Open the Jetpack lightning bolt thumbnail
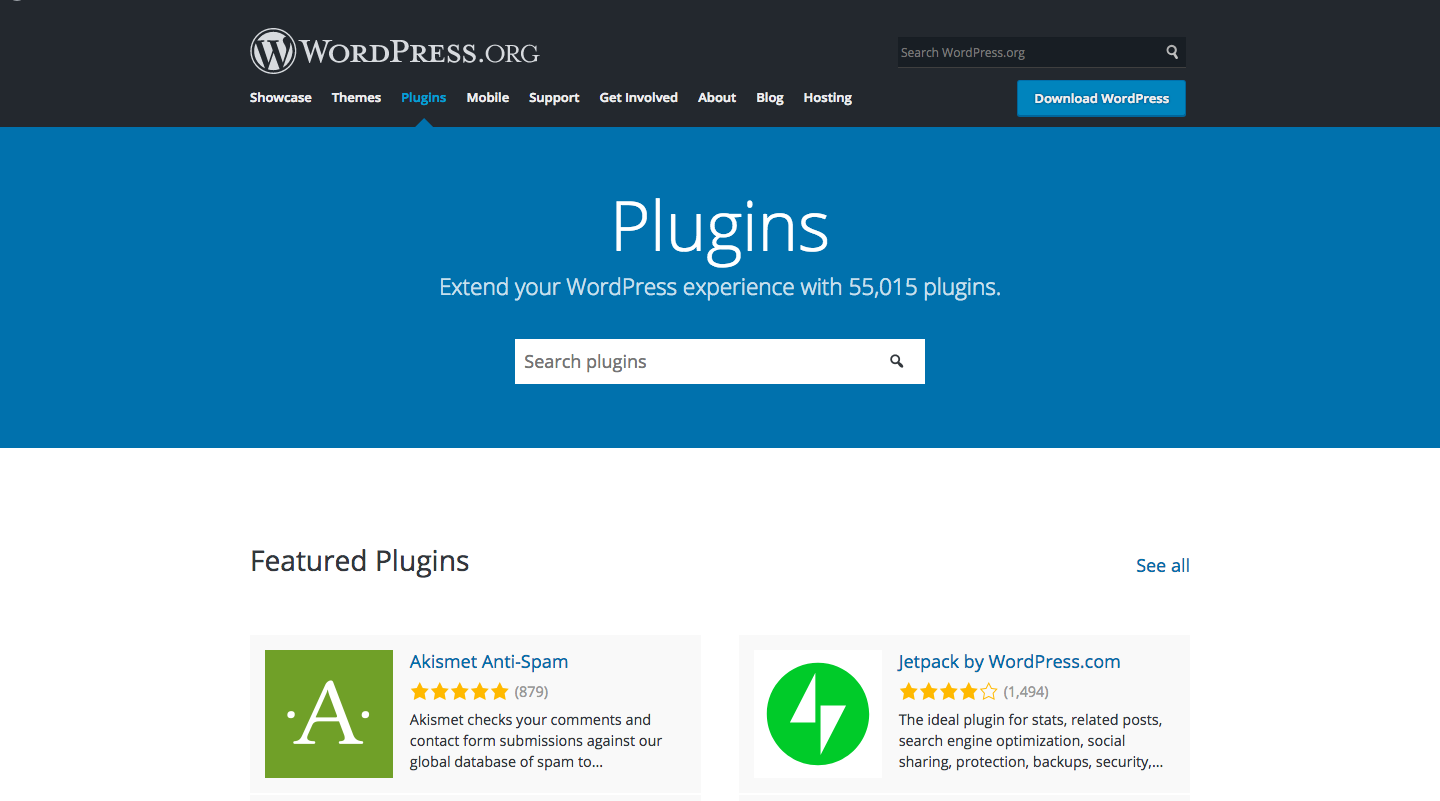 coord(818,714)
